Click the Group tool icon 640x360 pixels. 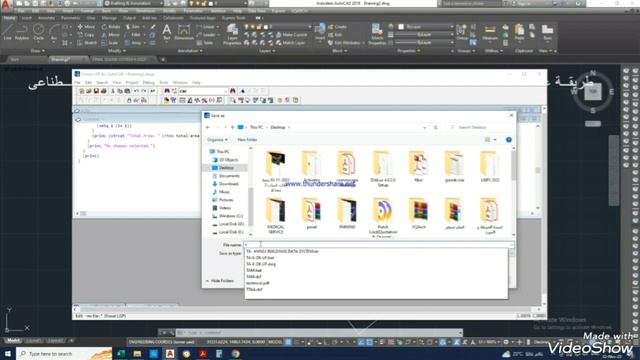click(462, 32)
